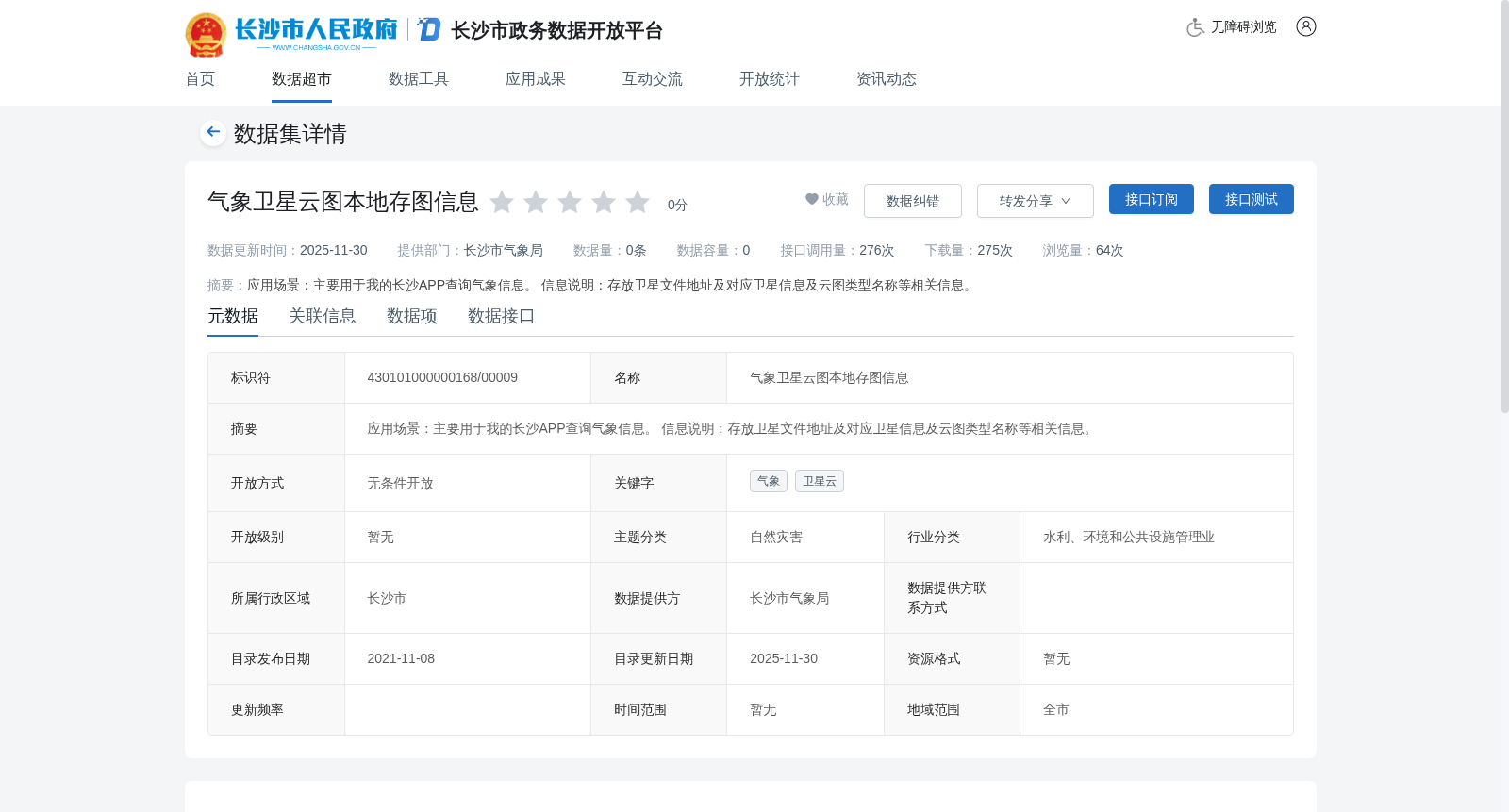Viewport: 1509px width, 812px height.
Task: Click the data platform D logo icon
Action: (429, 29)
